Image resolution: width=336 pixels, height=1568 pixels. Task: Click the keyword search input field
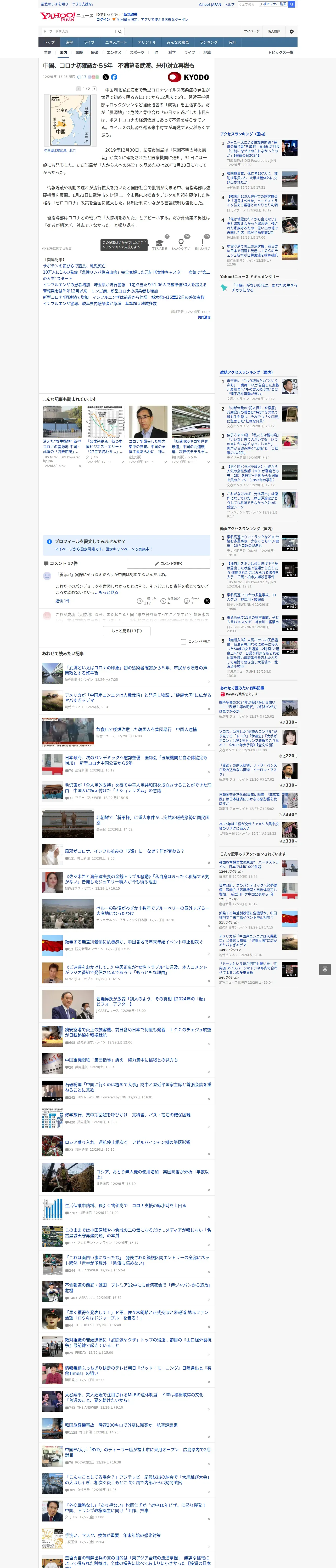click(x=79, y=31)
